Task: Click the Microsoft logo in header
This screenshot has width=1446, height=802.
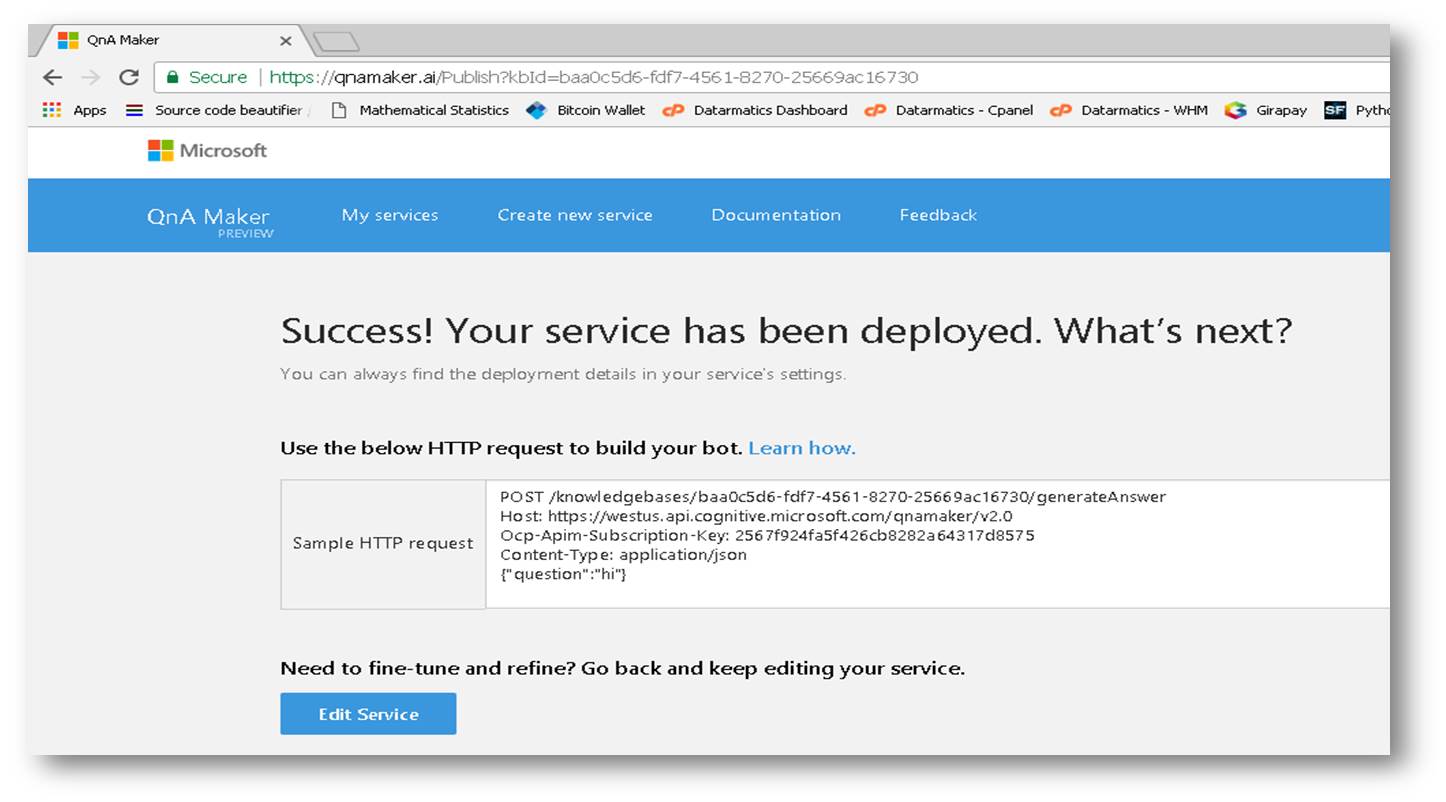Action: [207, 151]
